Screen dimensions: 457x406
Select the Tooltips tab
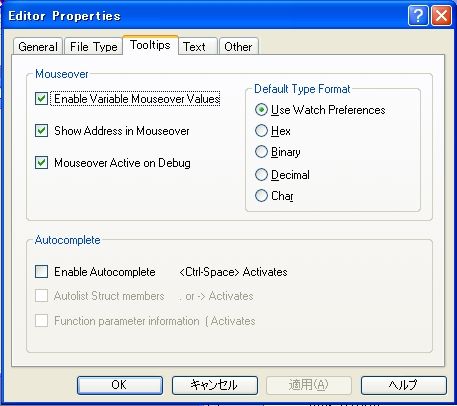150,45
